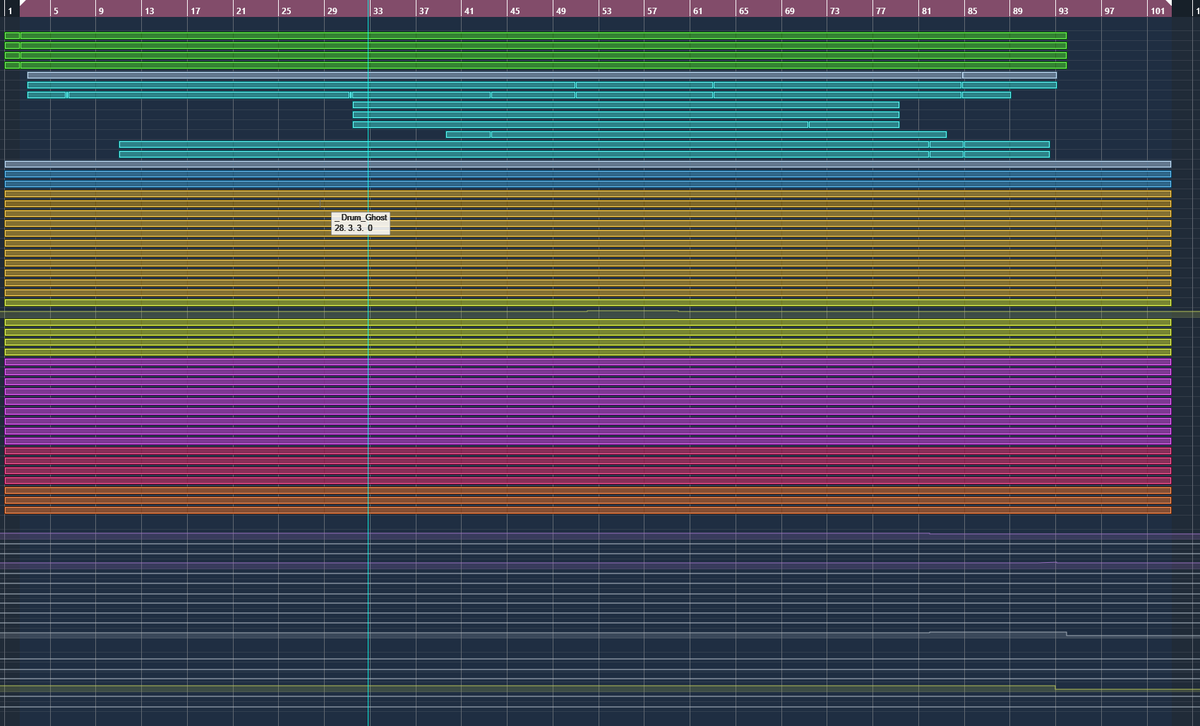Move playback to ruler bar 41

469,11
